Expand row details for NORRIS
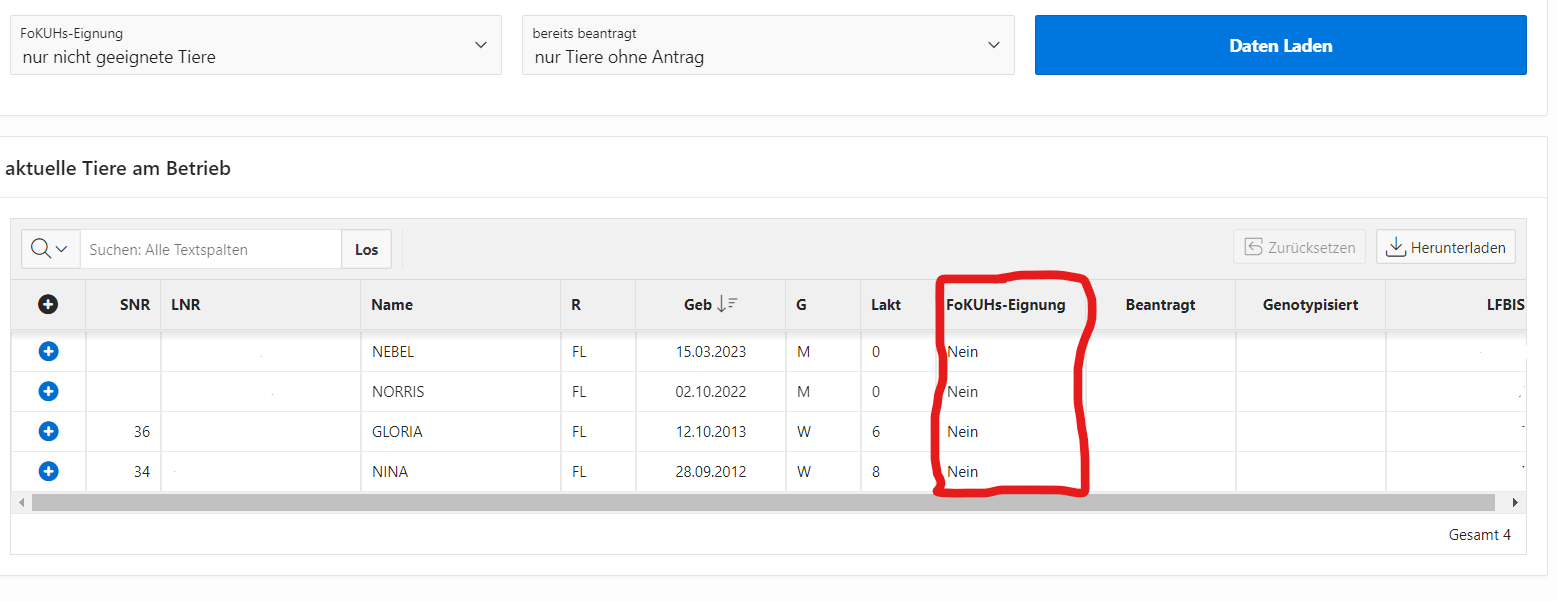This screenshot has width=1557, height=601. point(48,392)
